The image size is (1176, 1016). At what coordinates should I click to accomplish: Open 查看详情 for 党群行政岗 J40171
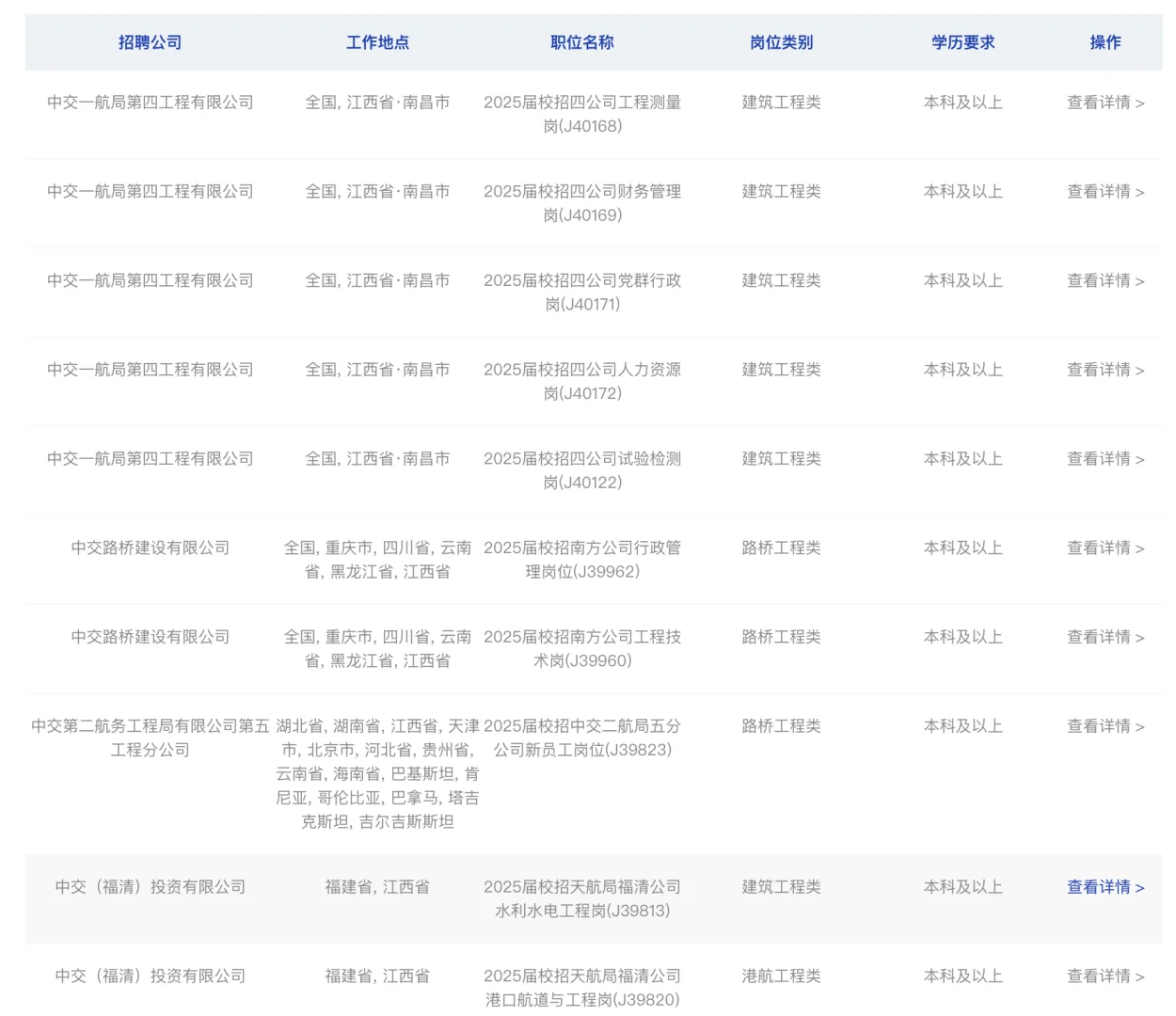[x=1105, y=281]
